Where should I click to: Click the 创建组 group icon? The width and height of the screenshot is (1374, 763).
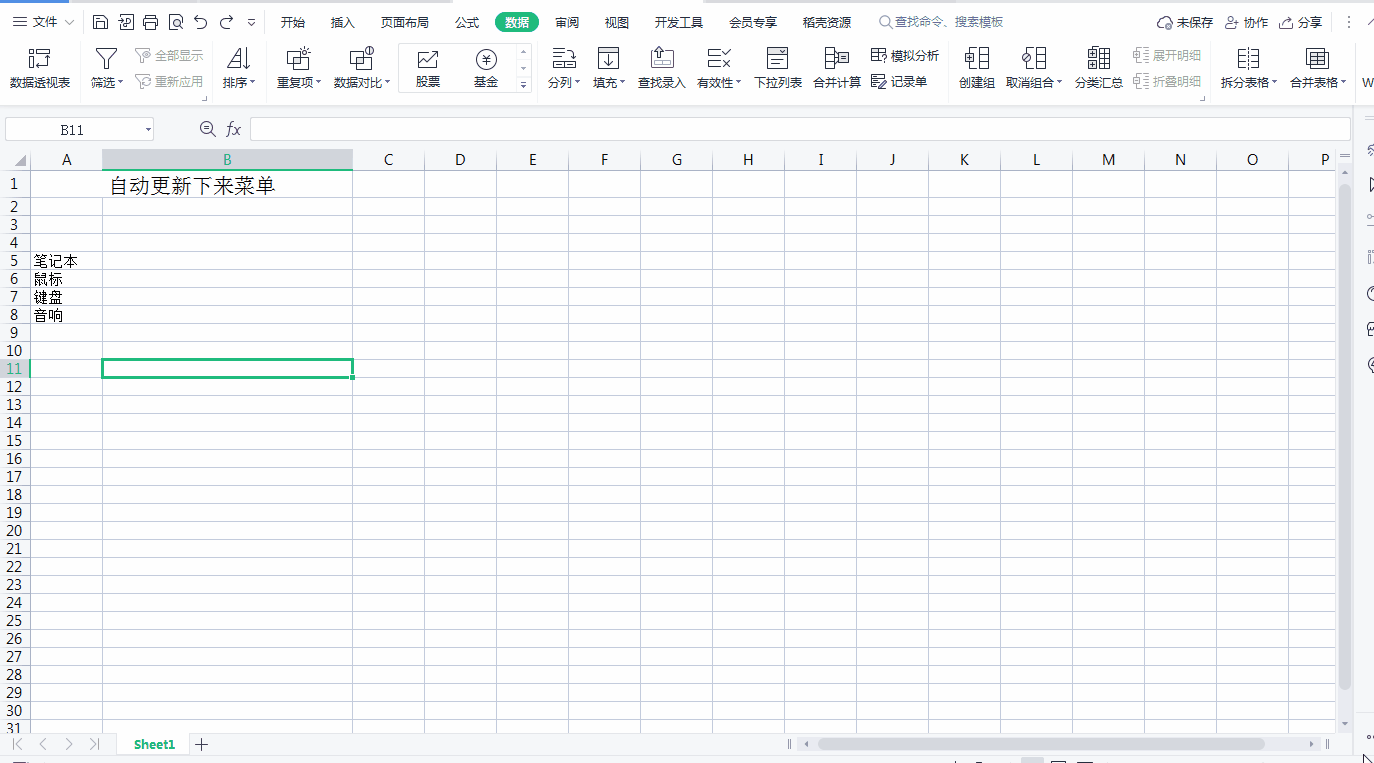[x=977, y=59]
